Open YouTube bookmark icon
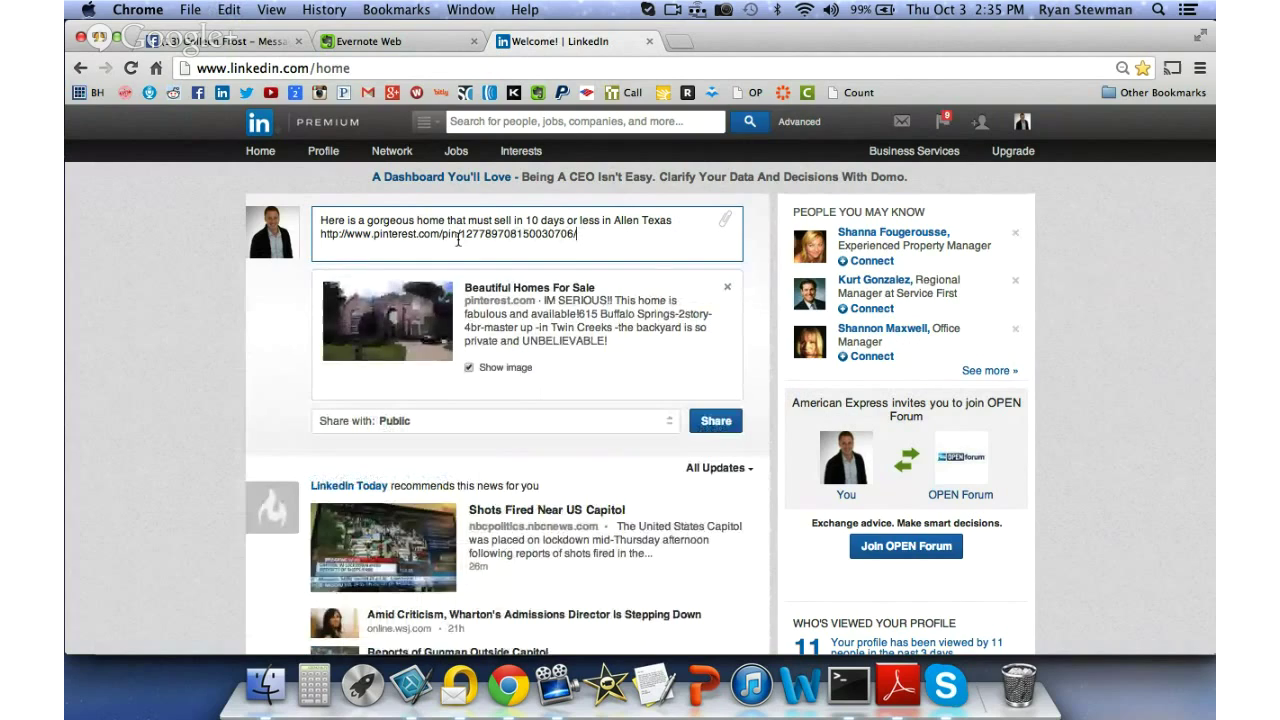Viewport: 1280px width, 720px height. tap(270, 93)
